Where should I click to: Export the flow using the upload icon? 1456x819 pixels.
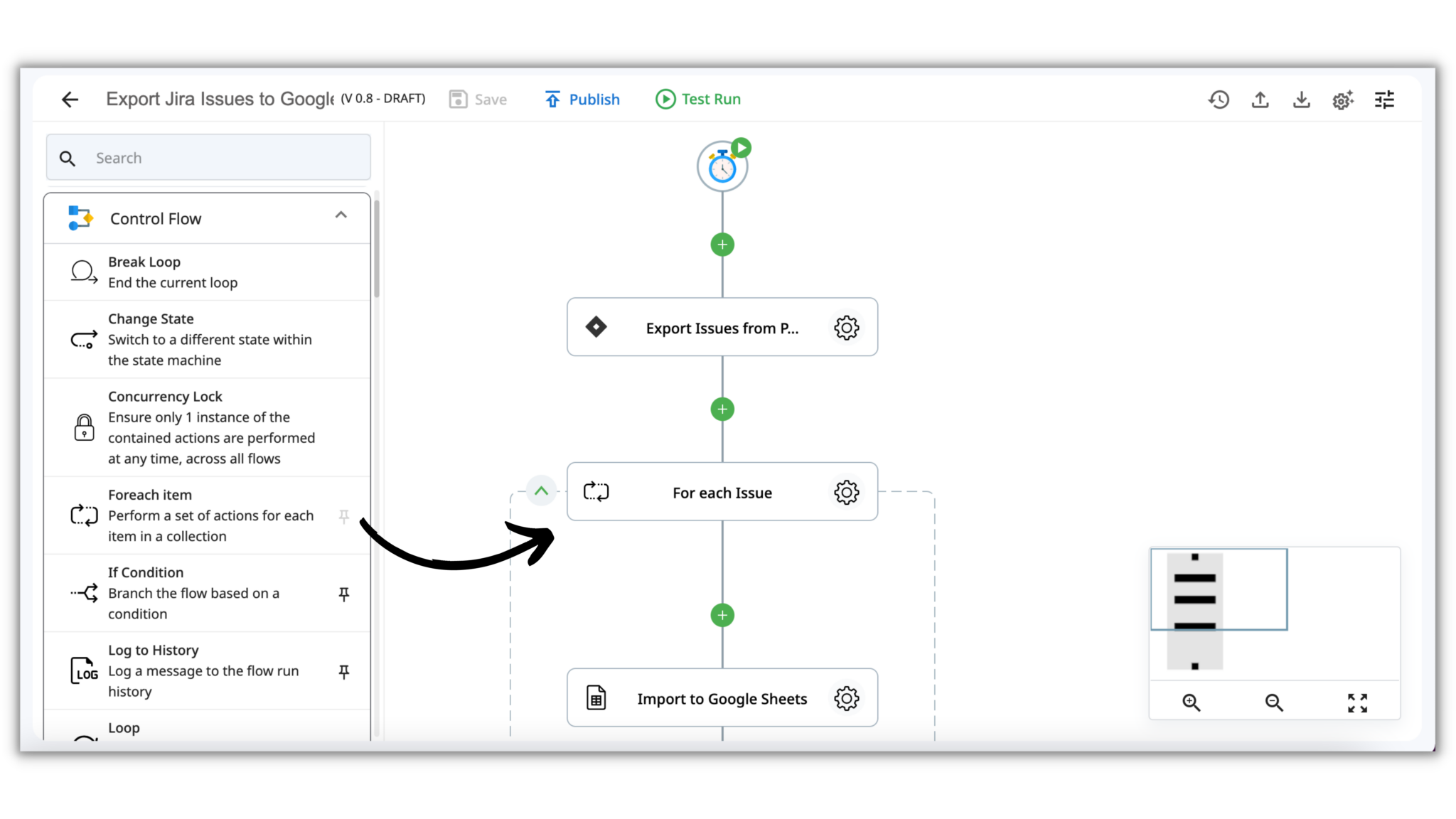tap(1260, 100)
